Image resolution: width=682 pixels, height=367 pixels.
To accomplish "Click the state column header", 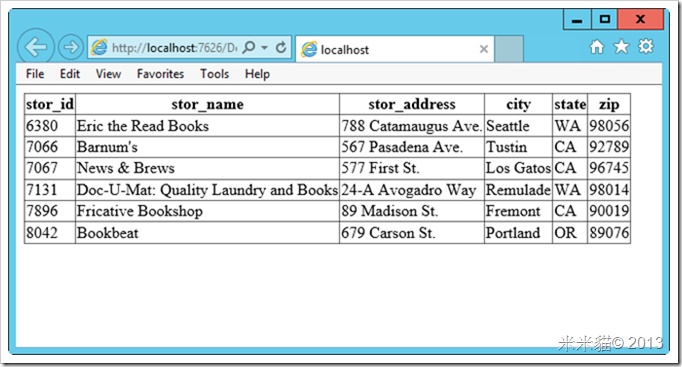I will (570, 104).
